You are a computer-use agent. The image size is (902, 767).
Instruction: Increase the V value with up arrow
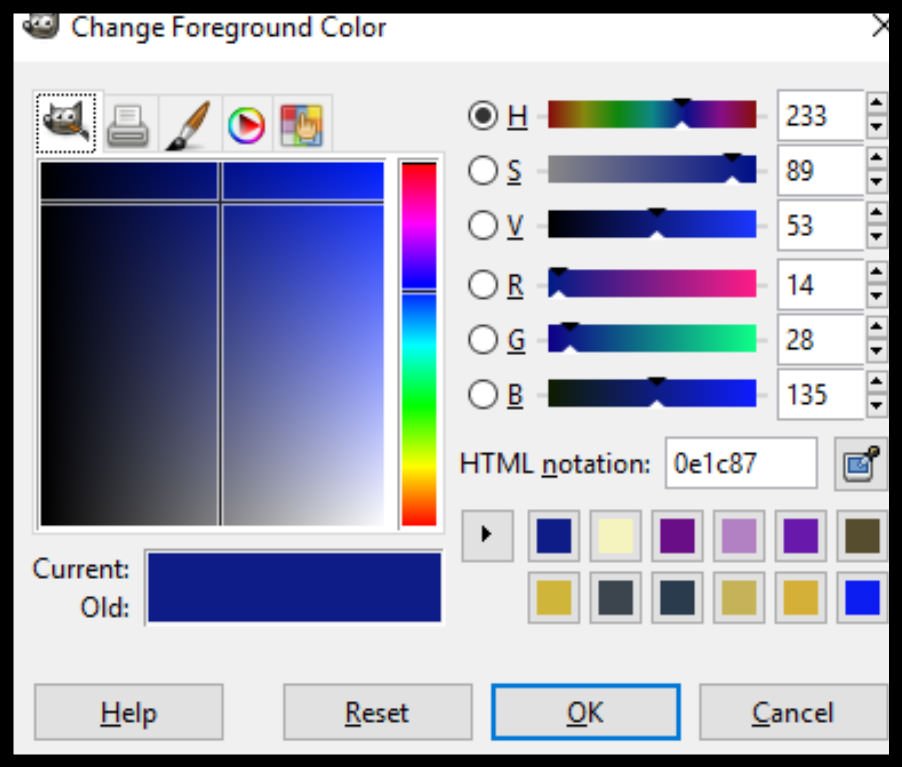(x=876, y=213)
